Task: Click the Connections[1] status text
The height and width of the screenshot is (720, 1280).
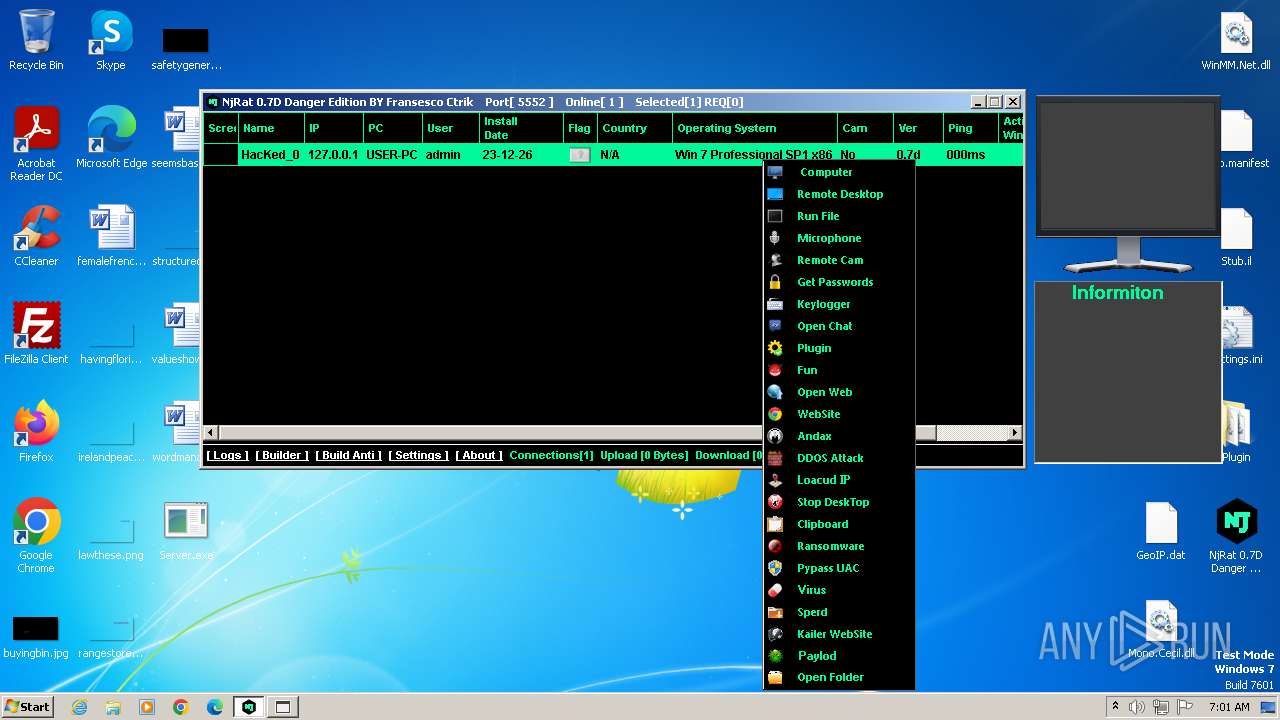Action: [551, 455]
